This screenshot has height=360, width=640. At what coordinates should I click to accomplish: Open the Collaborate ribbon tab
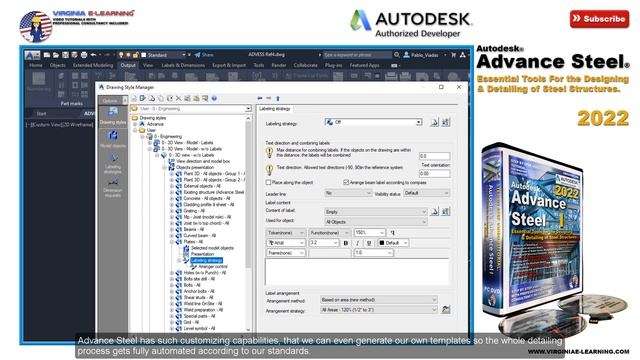tap(305, 65)
